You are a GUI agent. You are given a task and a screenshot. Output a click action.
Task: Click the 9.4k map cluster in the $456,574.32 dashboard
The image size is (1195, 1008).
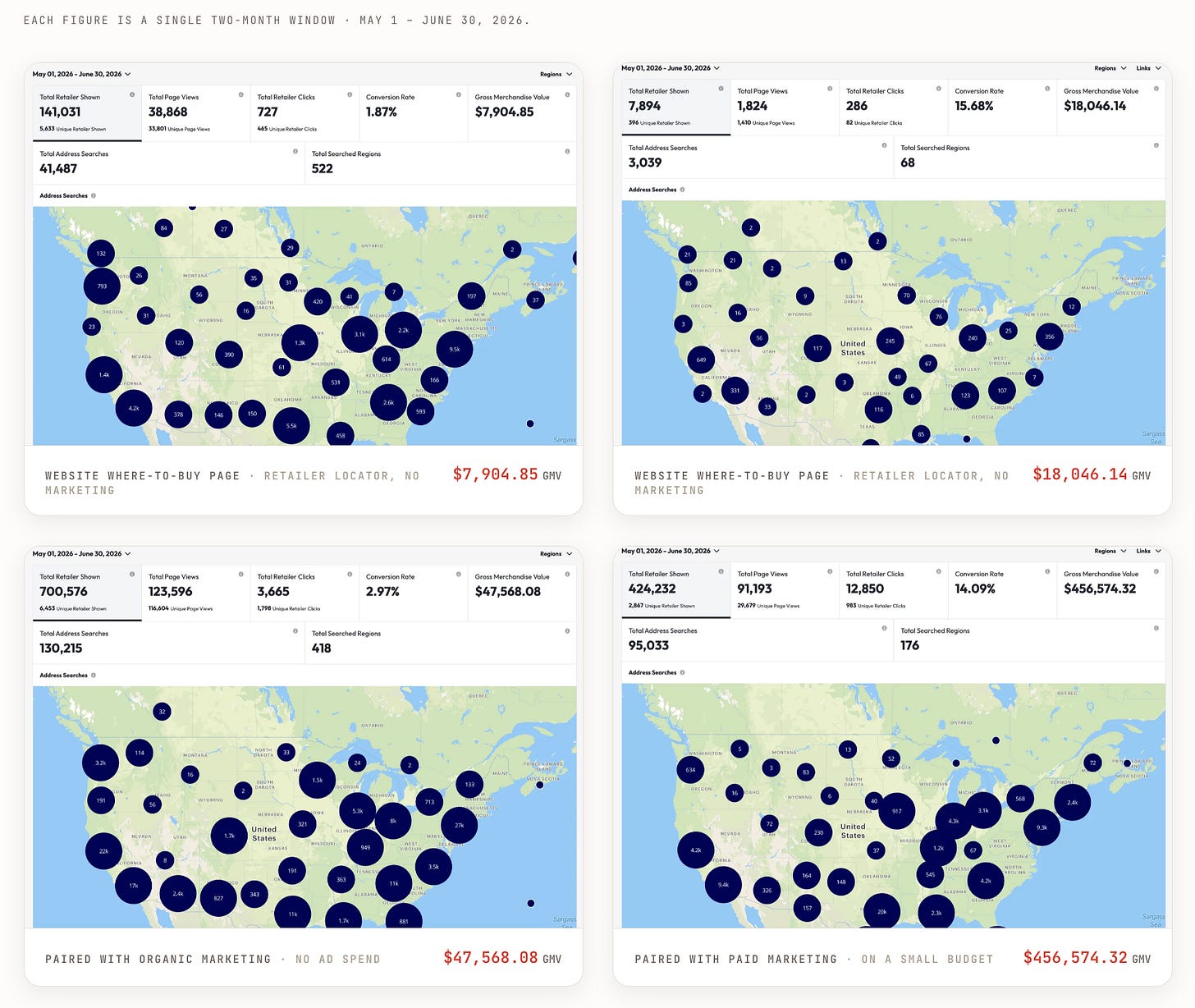[723, 885]
